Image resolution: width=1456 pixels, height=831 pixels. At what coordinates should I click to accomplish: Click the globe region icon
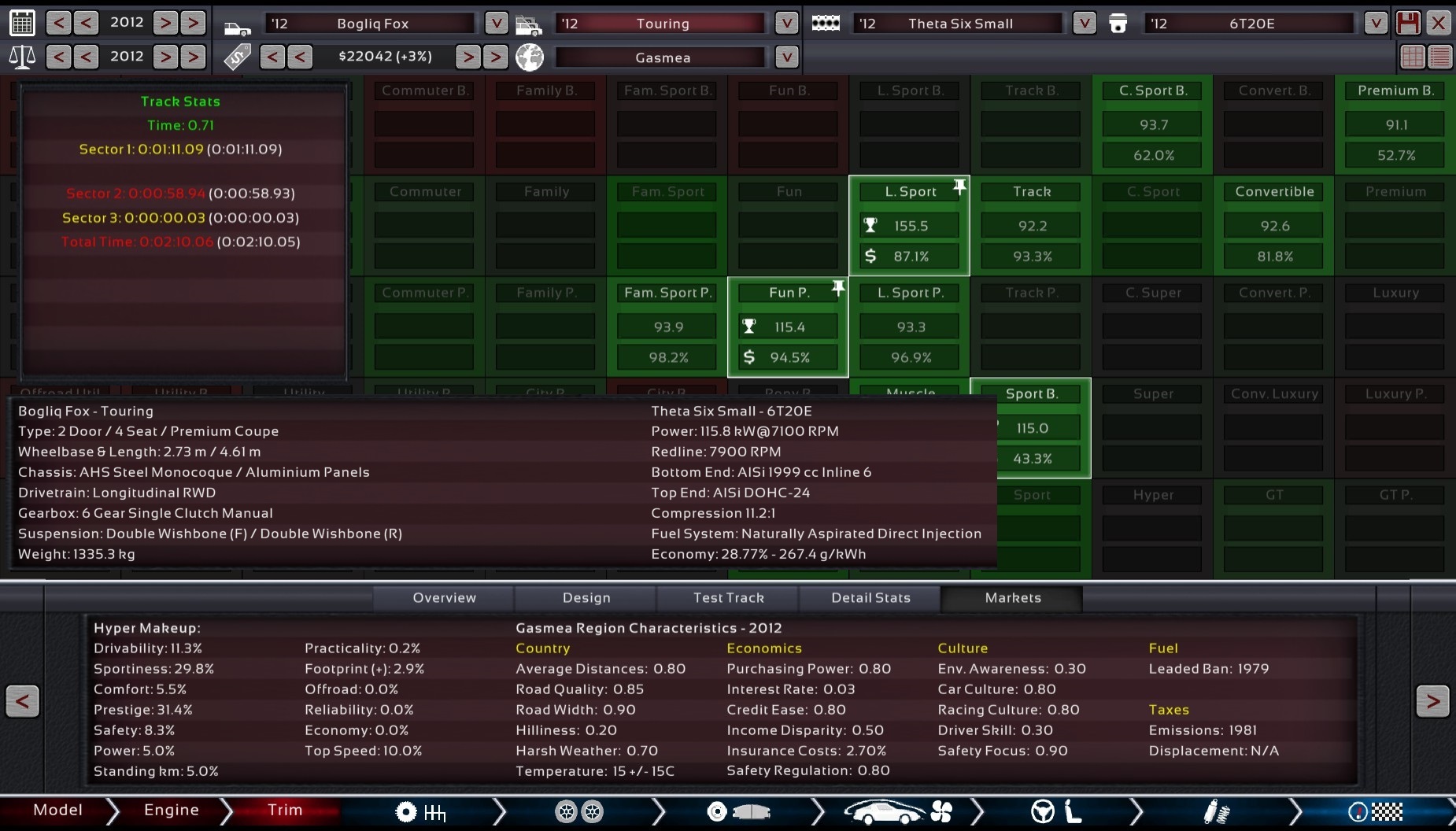(x=530, y=57)
